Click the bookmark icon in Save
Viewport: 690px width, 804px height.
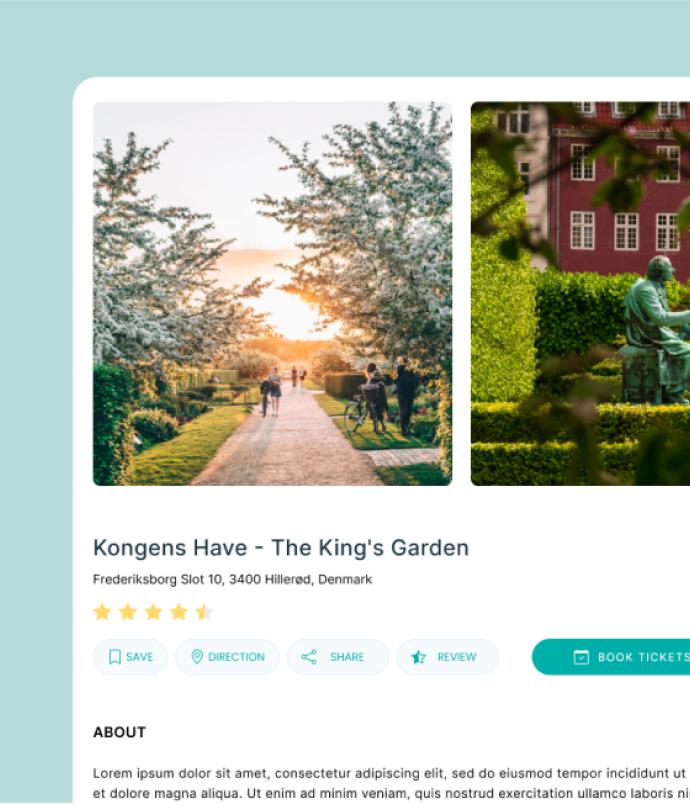[x=115, y=657]
